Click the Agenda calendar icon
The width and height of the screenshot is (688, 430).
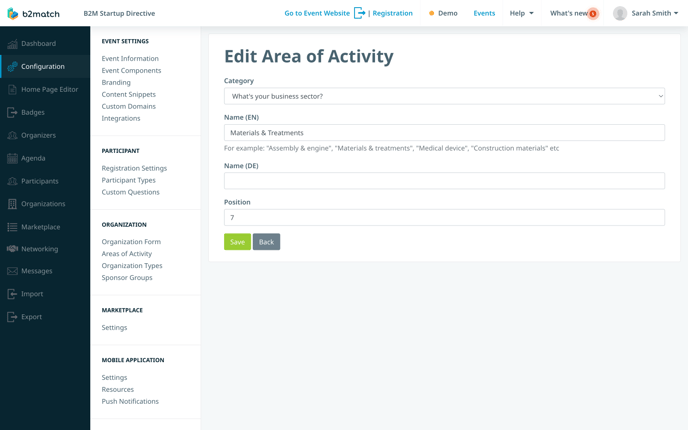pyautogui.click(x=12, y=158)
